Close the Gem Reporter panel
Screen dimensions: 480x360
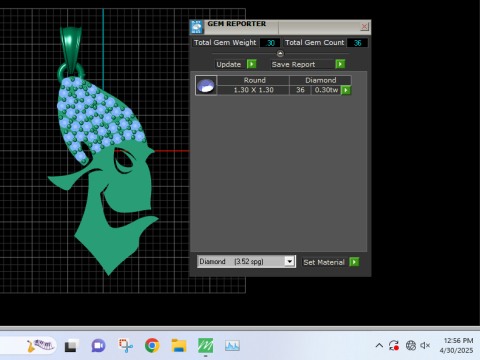tap(364, 26)
